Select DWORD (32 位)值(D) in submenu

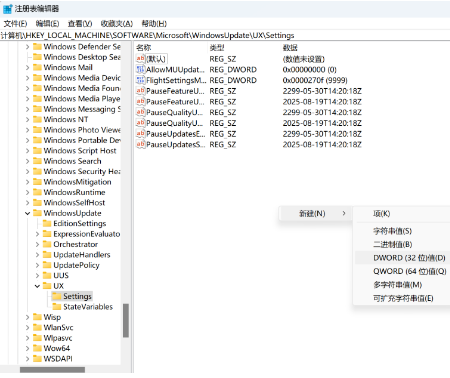tap(402, 258)
